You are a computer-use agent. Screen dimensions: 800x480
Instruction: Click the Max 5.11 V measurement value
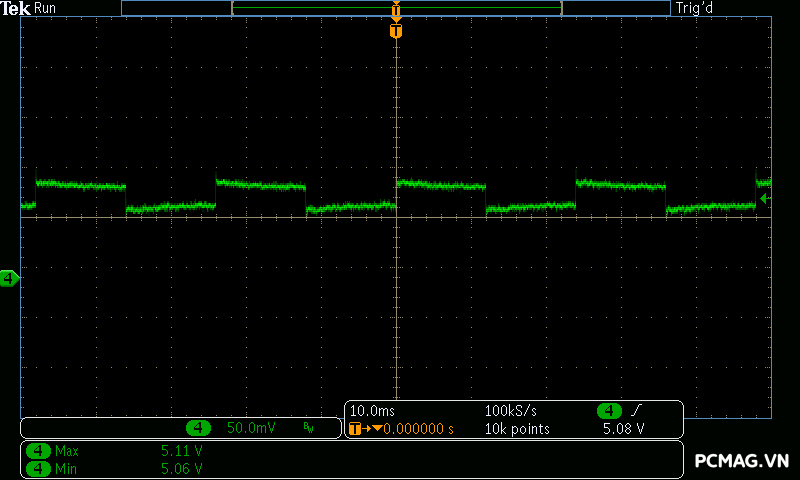click(x=181, y=451)
